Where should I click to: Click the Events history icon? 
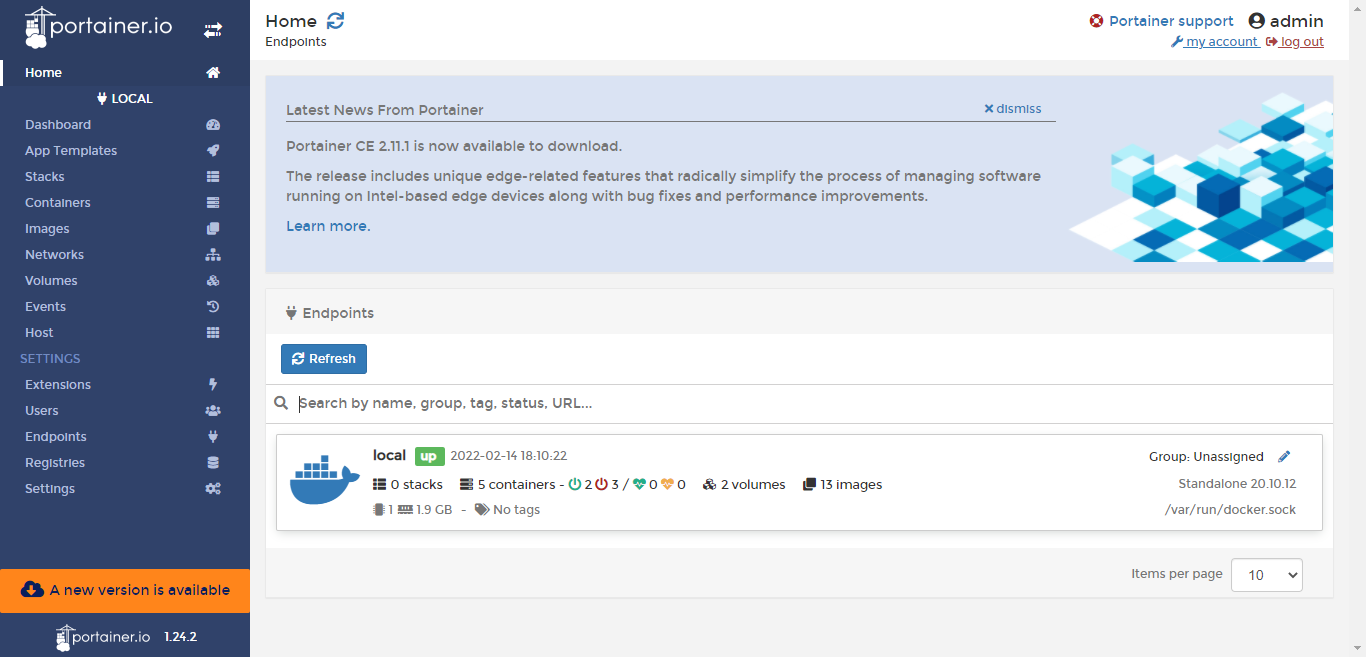[213, 307]
